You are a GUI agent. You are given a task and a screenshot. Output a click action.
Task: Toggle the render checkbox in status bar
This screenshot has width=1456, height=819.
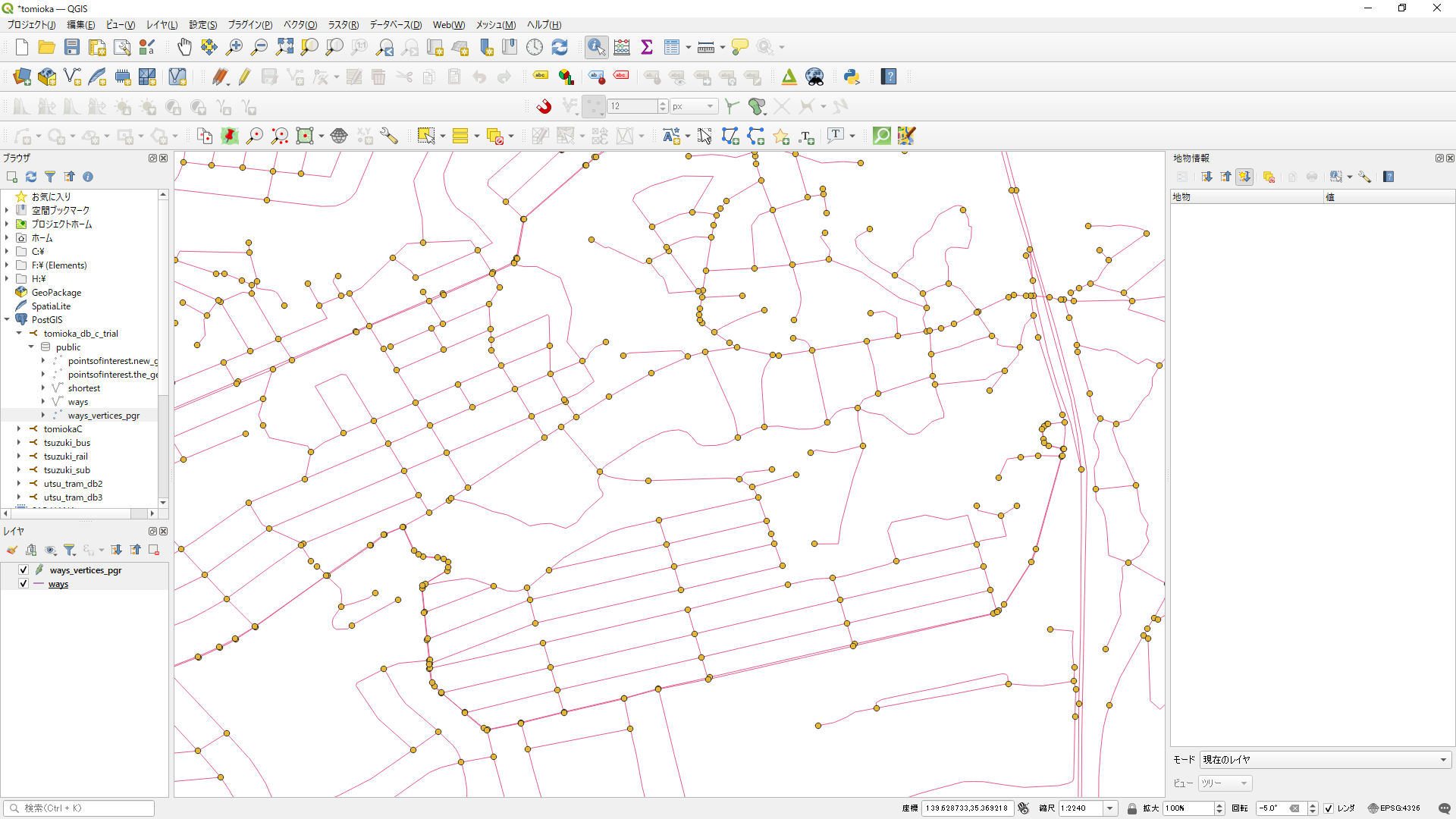point(1329,808)
